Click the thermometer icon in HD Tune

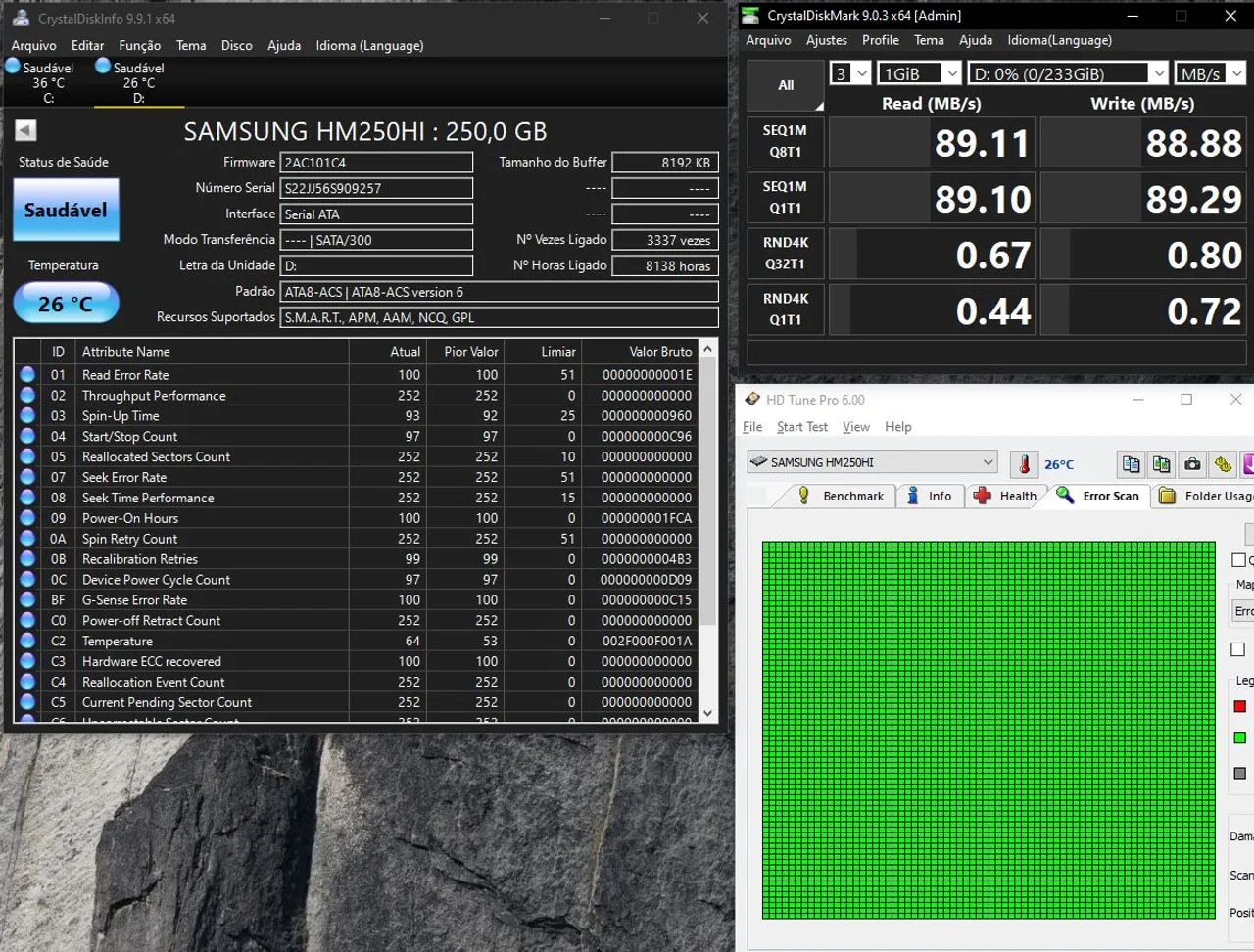pyautogui.click(x=1024, y=464)
